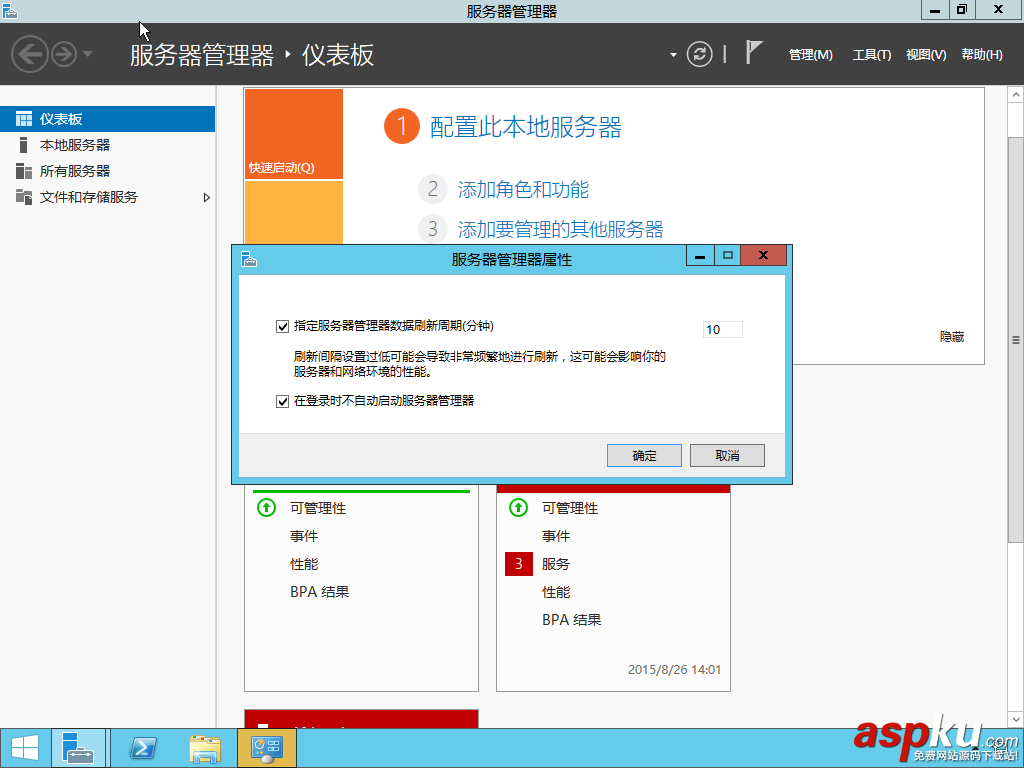Click the 文件和存储服务 sidebar icon

(x=24, y=197)
